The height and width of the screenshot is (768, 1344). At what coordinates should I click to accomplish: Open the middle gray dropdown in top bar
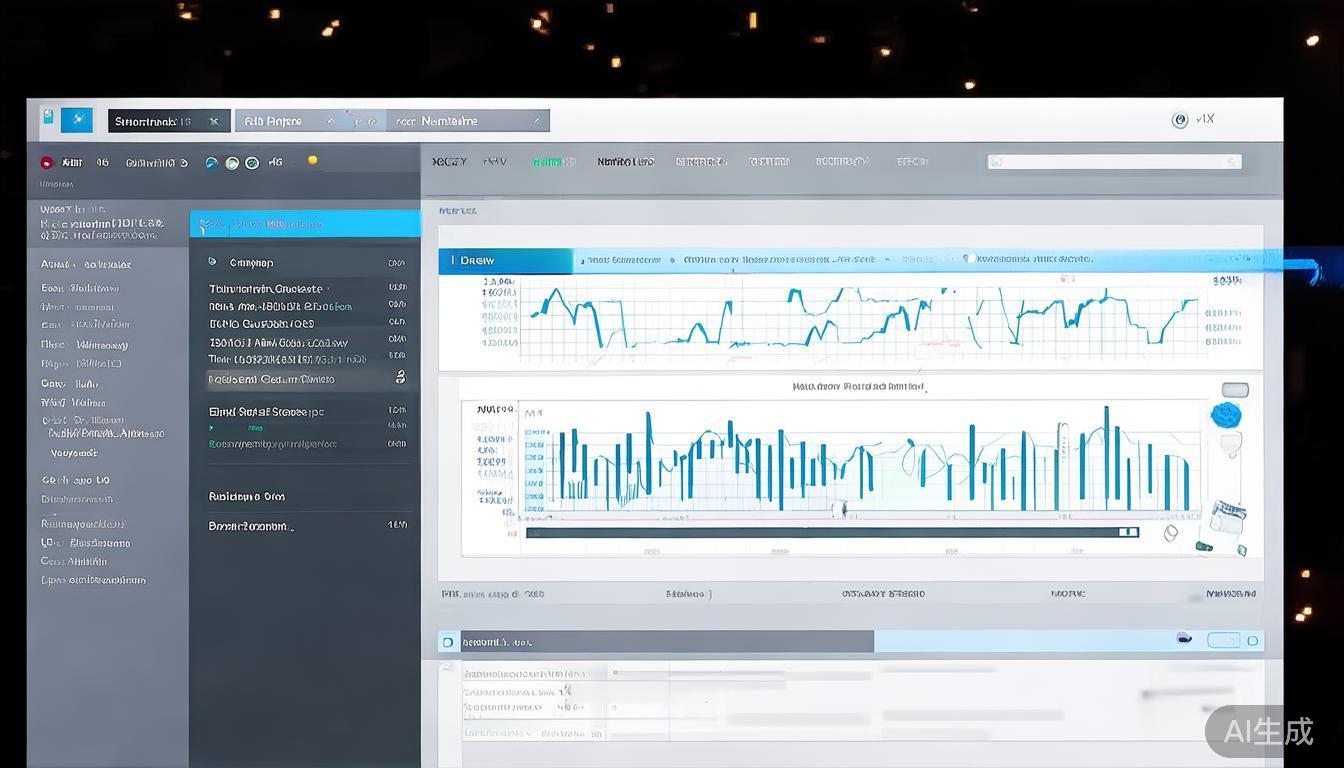pyautogui.click(x=310, y=121)
